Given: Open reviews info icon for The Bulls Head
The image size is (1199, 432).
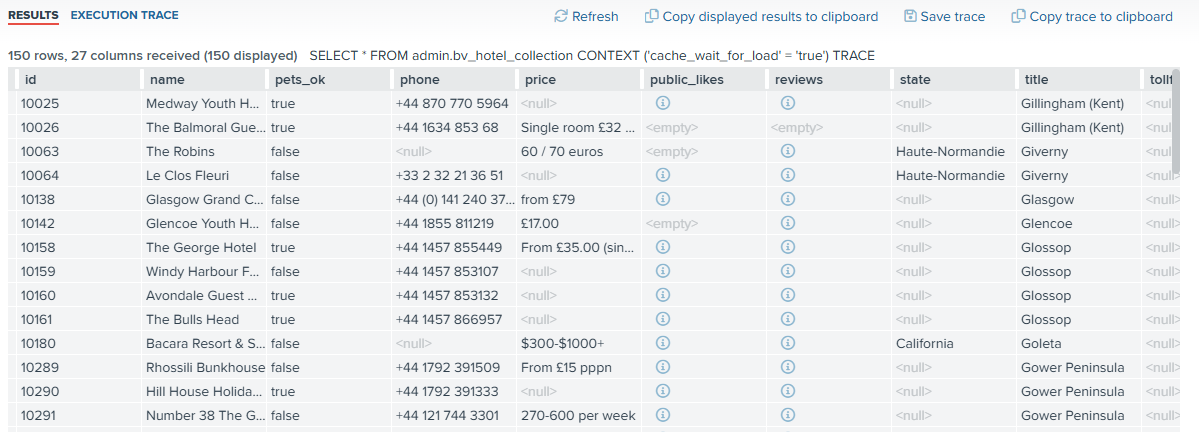Looking at the screenshot, I should (788, 319).
